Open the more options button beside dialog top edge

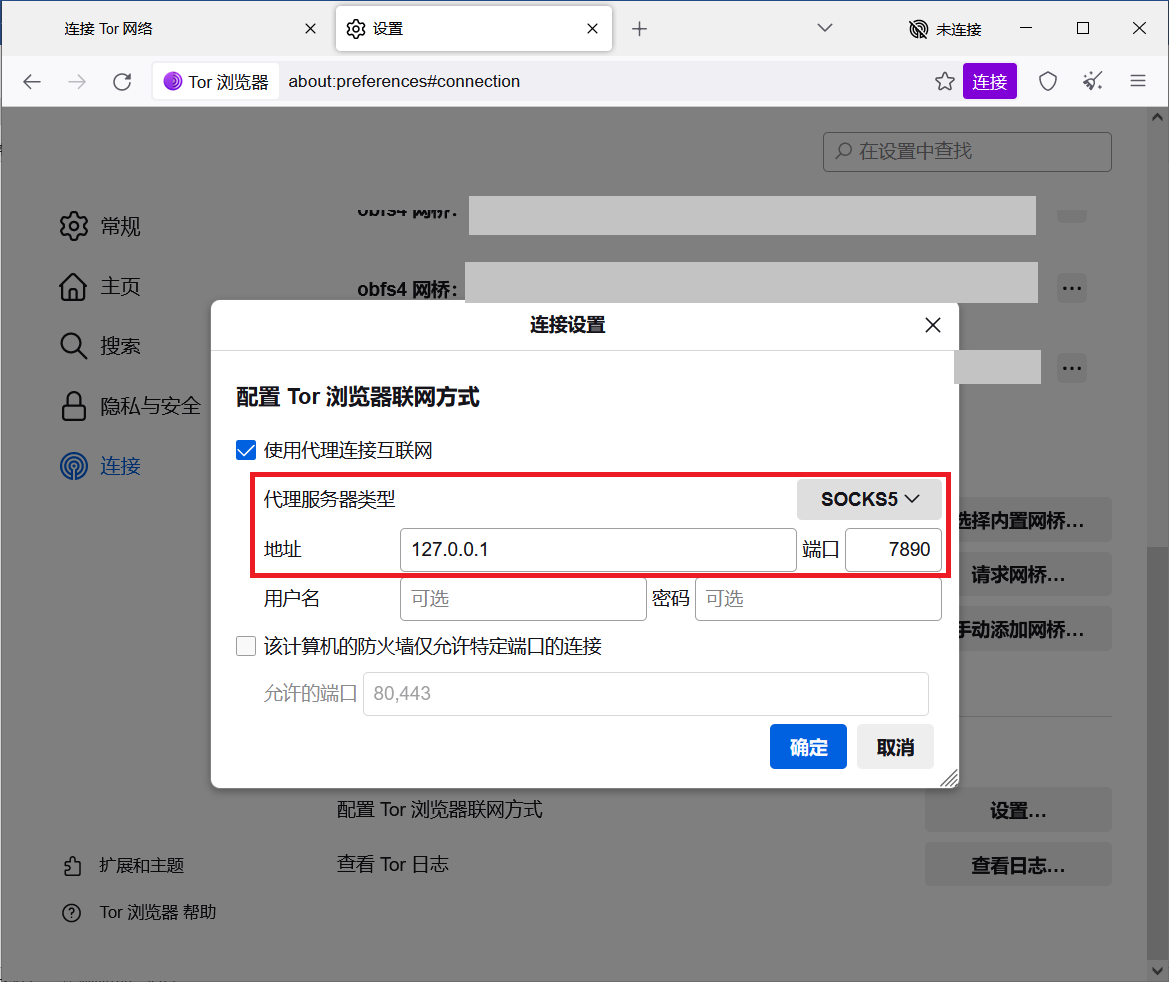[x=1071, y=368]
